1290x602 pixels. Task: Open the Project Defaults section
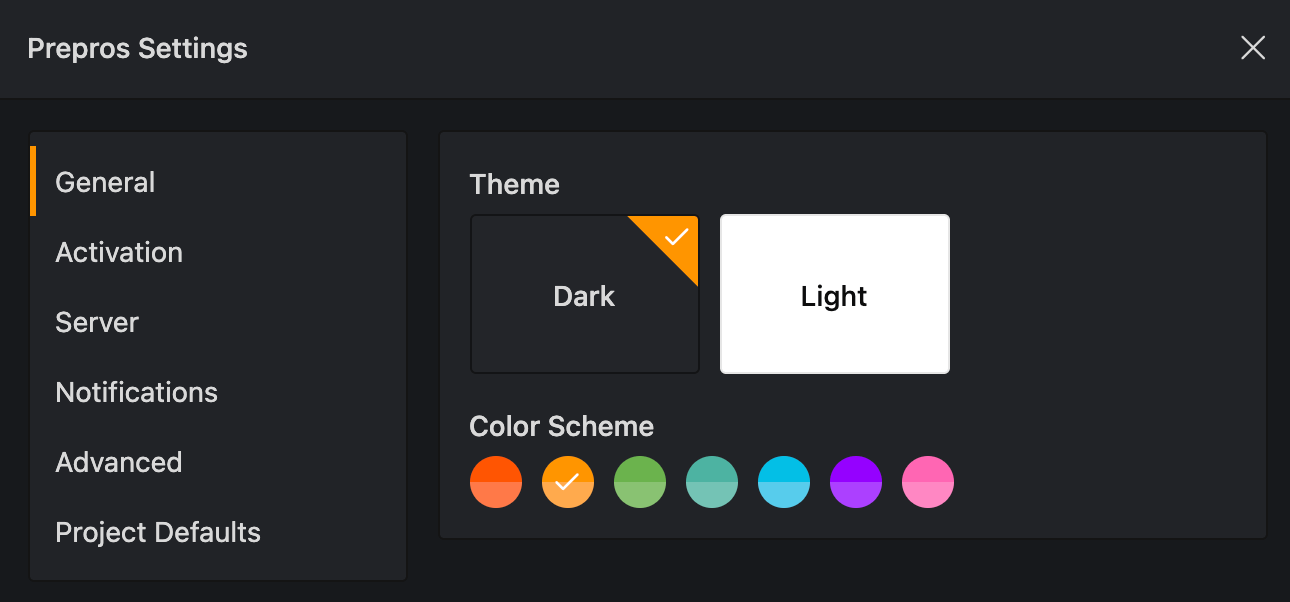pyautogui.click(x=218, y=532)
